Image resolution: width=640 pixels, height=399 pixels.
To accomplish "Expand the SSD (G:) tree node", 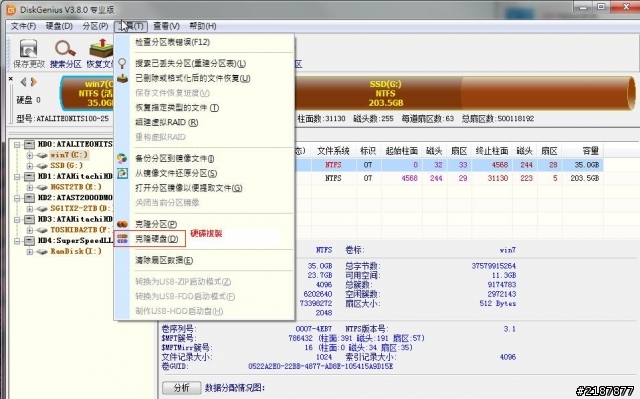I will coord(29,166).
